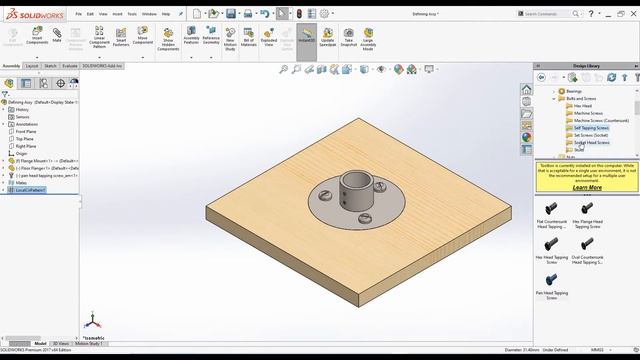
Task: Switch to the Layout tab
Action: [31, 66]
